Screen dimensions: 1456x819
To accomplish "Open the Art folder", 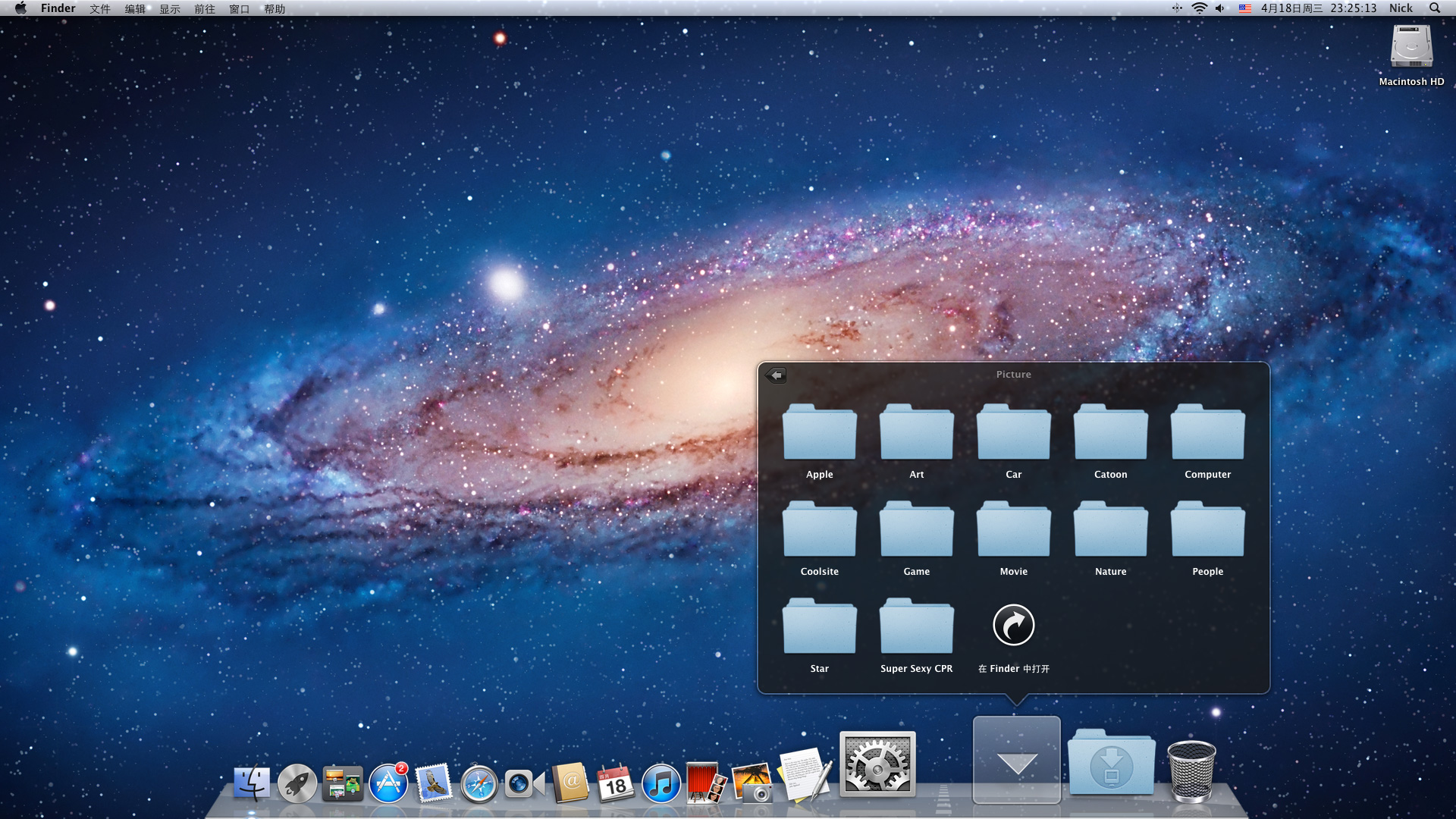I will click(916, 432).
